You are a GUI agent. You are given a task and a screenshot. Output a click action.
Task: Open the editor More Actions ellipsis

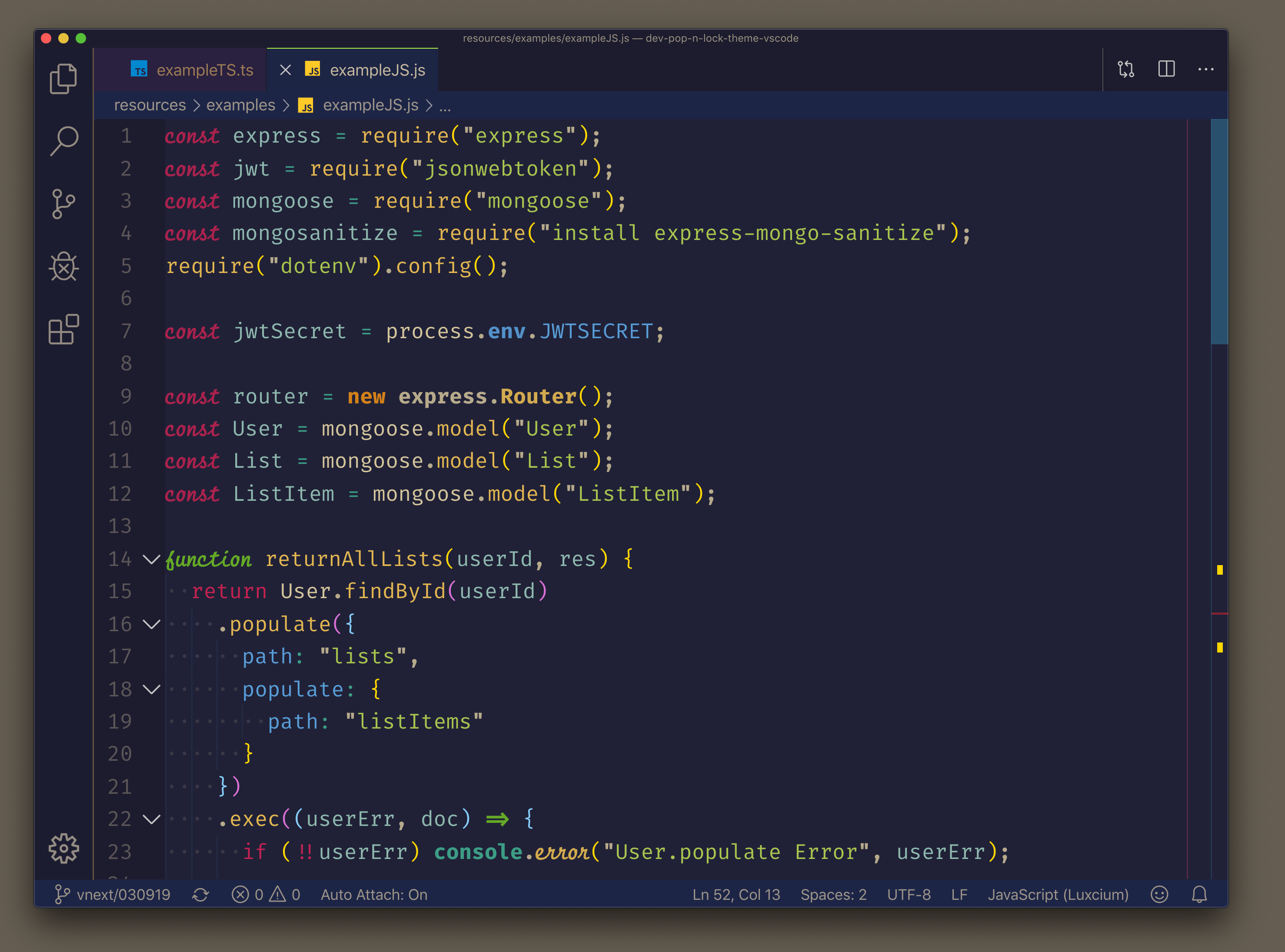tap(1206, 70)
